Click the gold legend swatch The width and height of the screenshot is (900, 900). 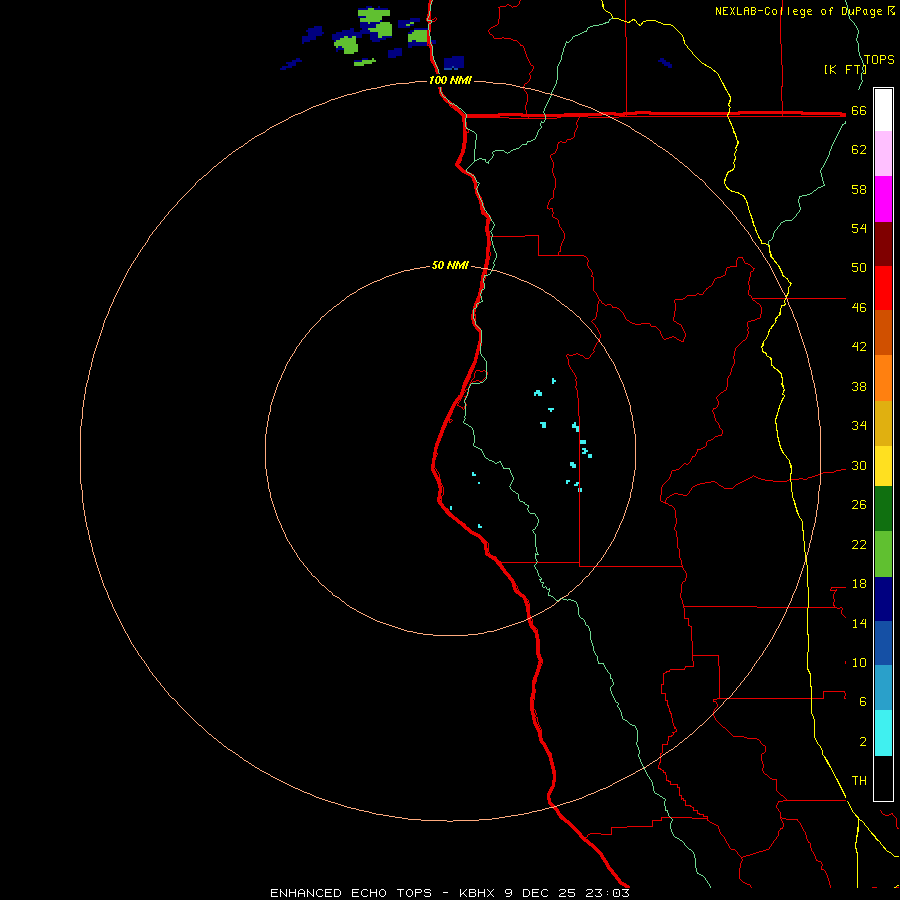[x=883, y=423]
